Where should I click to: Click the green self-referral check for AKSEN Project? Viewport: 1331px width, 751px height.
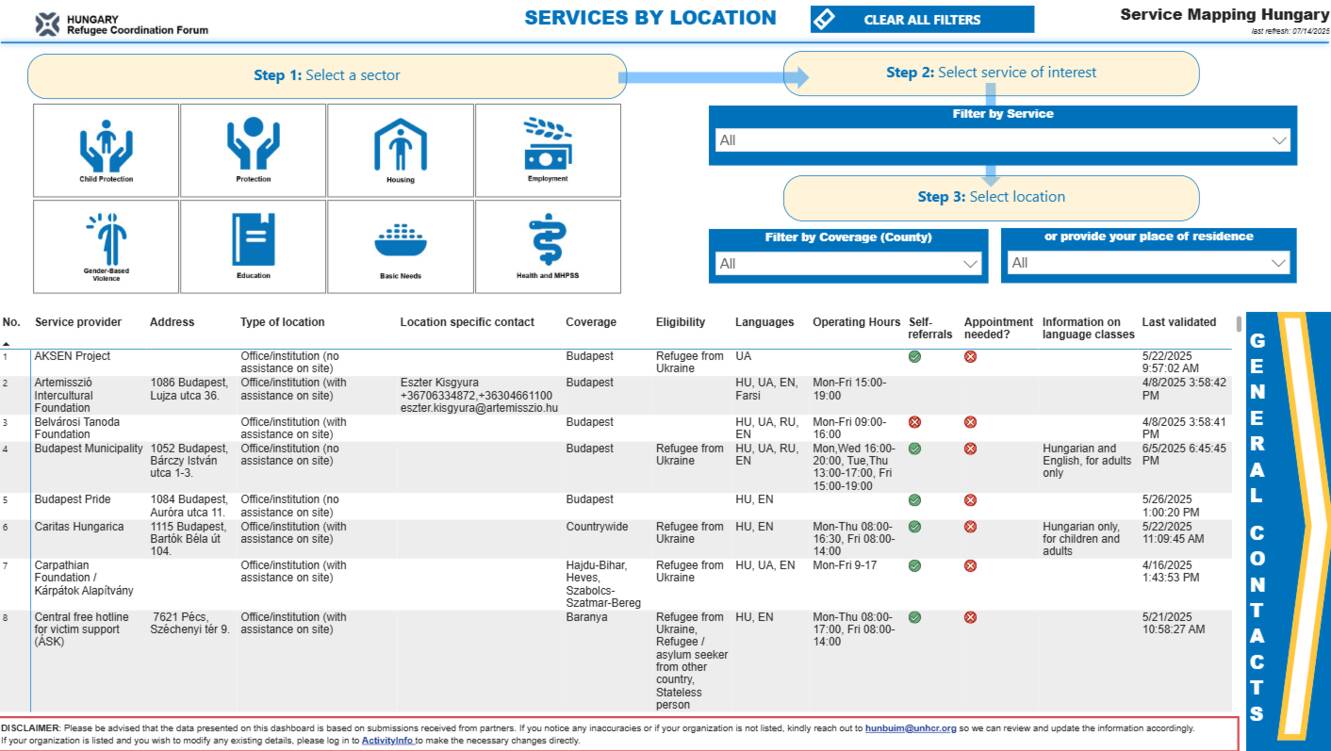point(915,357)
